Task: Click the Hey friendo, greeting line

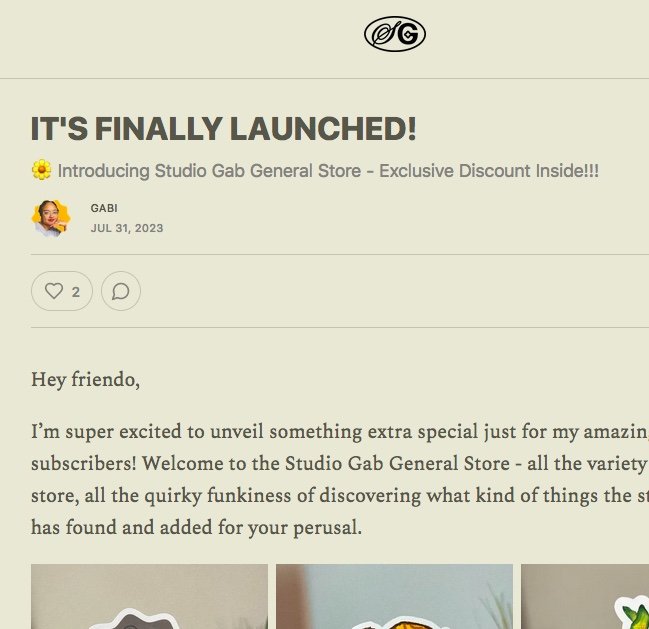Action: [x=86, y=380]
